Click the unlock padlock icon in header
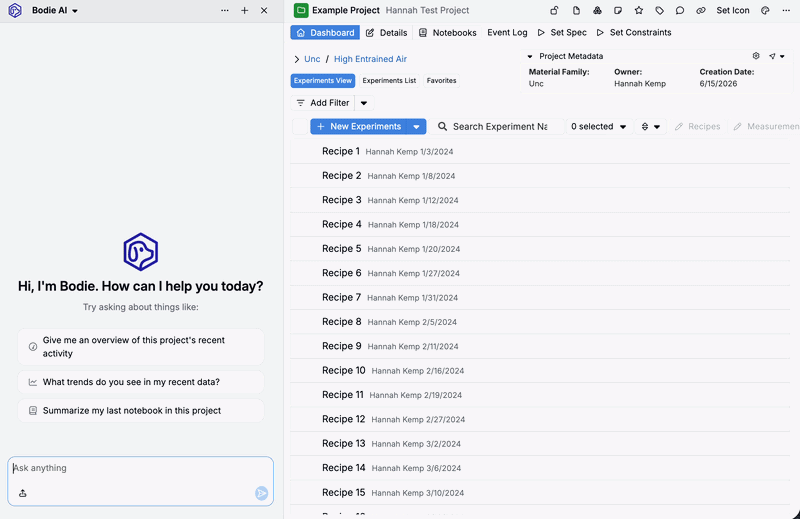800x519 pixels. 554,10
